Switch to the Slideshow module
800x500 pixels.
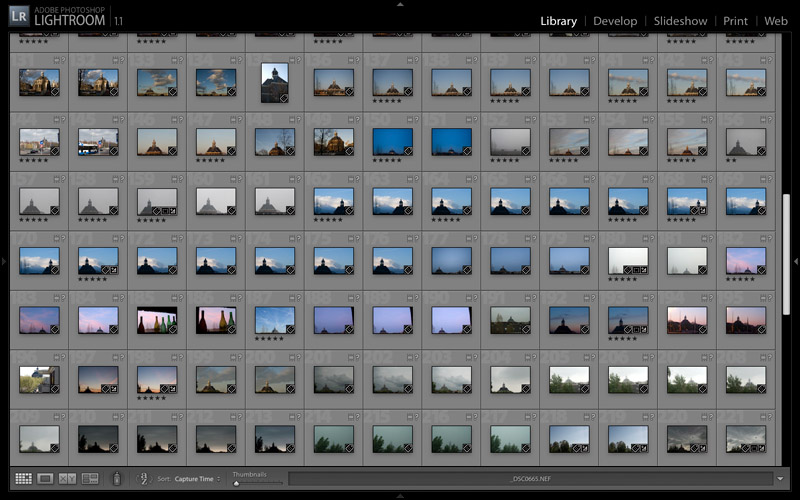point(681,21)
